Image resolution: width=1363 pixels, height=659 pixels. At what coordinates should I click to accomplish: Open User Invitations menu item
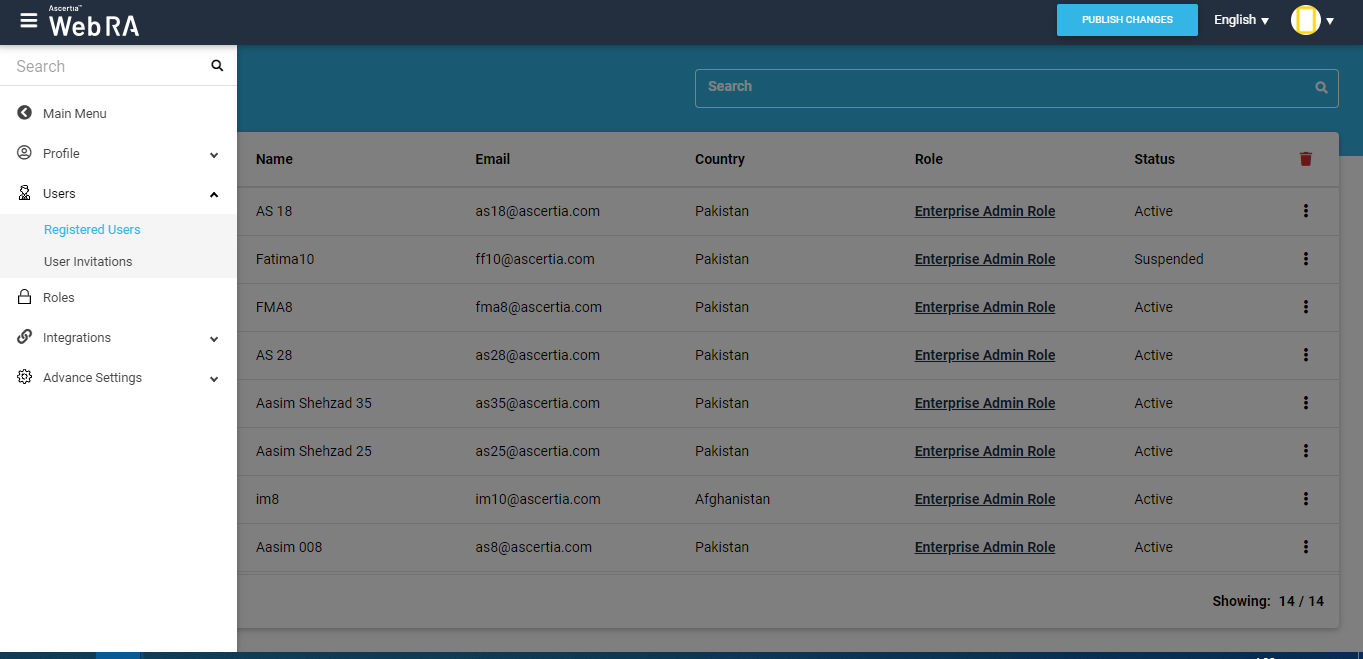pyautogui.click(x=88, y=262)
